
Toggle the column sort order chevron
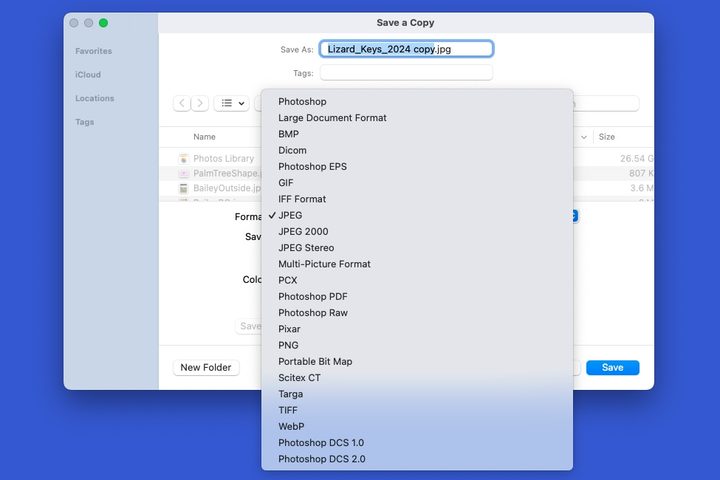pyautogui.click(x=584, y=137)
